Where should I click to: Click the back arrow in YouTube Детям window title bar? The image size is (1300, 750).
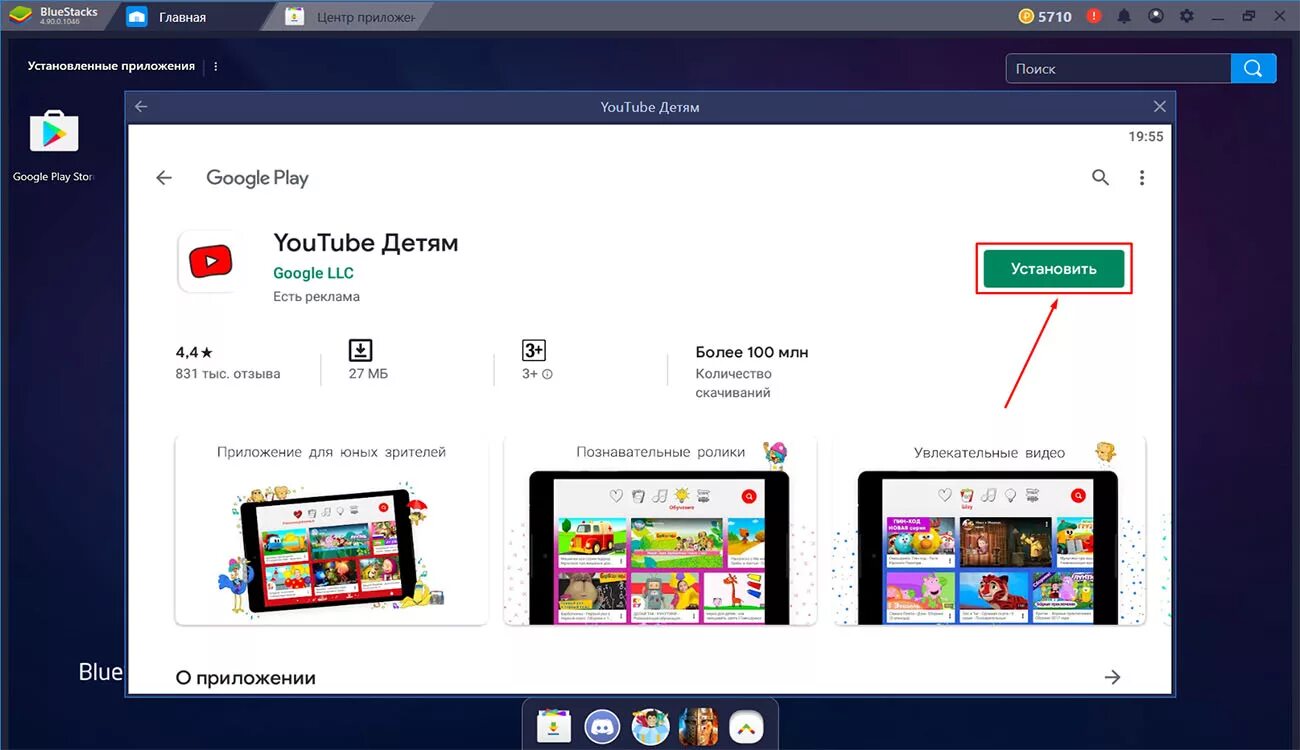point(141,106)
